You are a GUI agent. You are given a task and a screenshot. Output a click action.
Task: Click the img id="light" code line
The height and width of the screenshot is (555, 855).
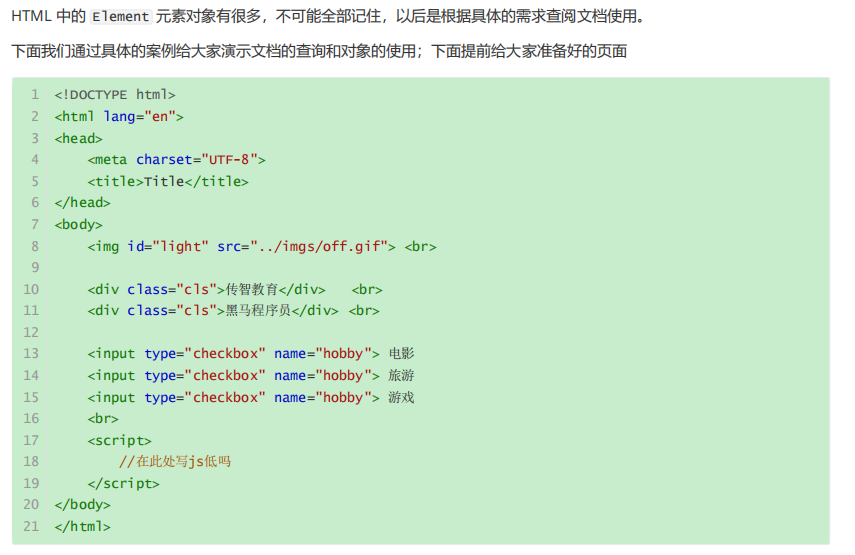click(x=262, y=246)
